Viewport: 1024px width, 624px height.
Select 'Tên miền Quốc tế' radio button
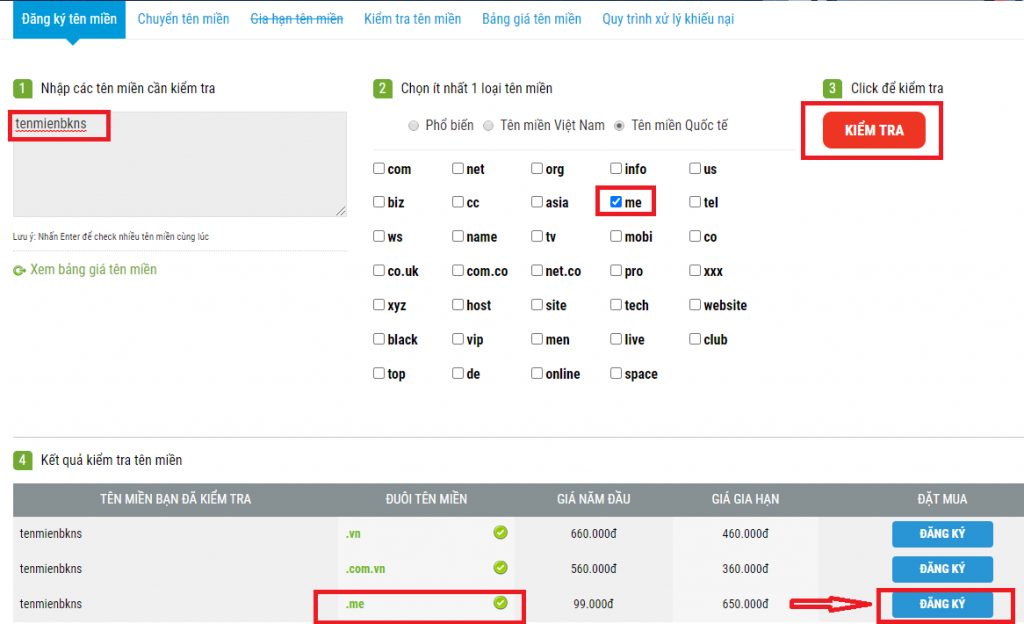click(x=619, y=126)
